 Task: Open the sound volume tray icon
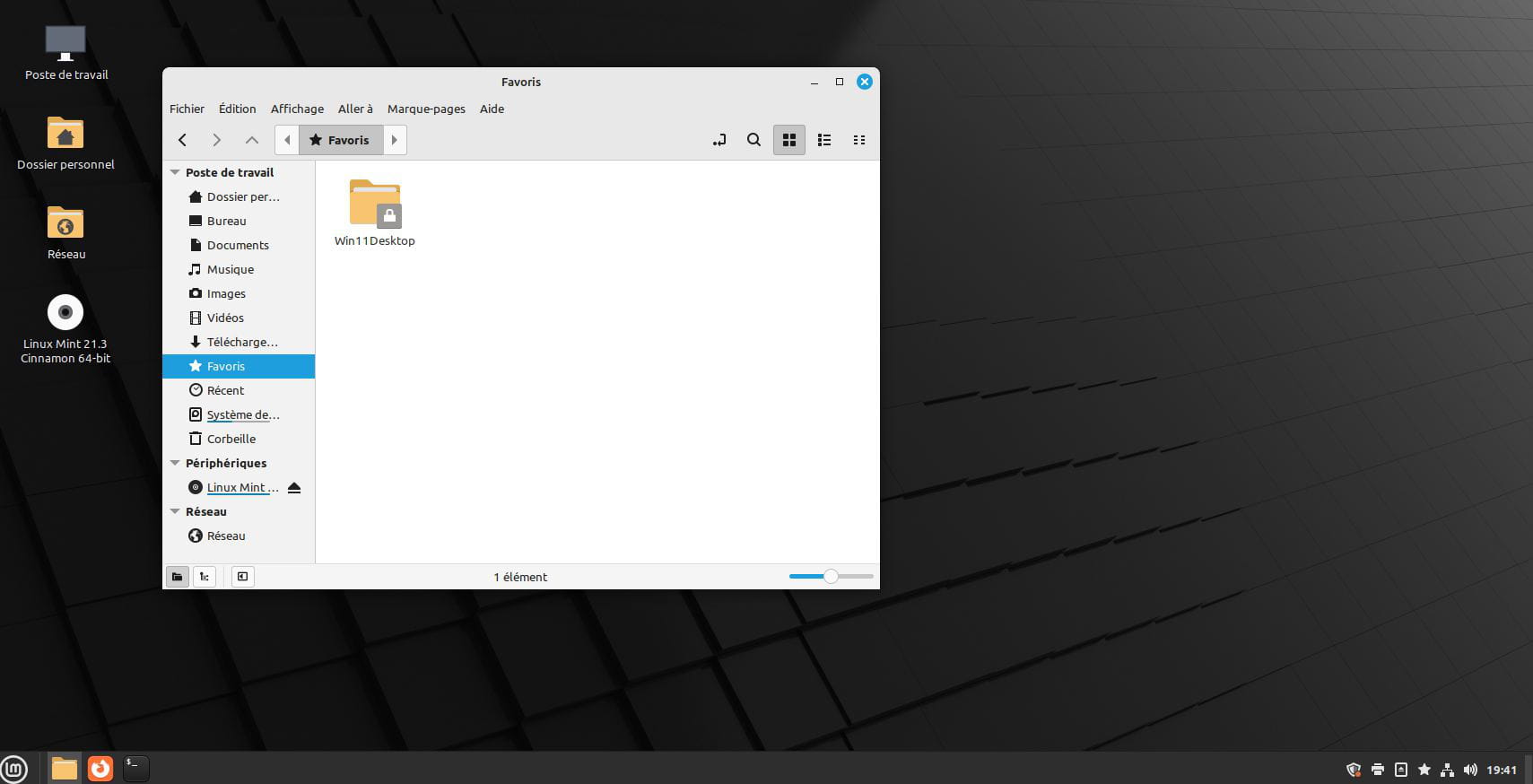[x=1470, y=770]
